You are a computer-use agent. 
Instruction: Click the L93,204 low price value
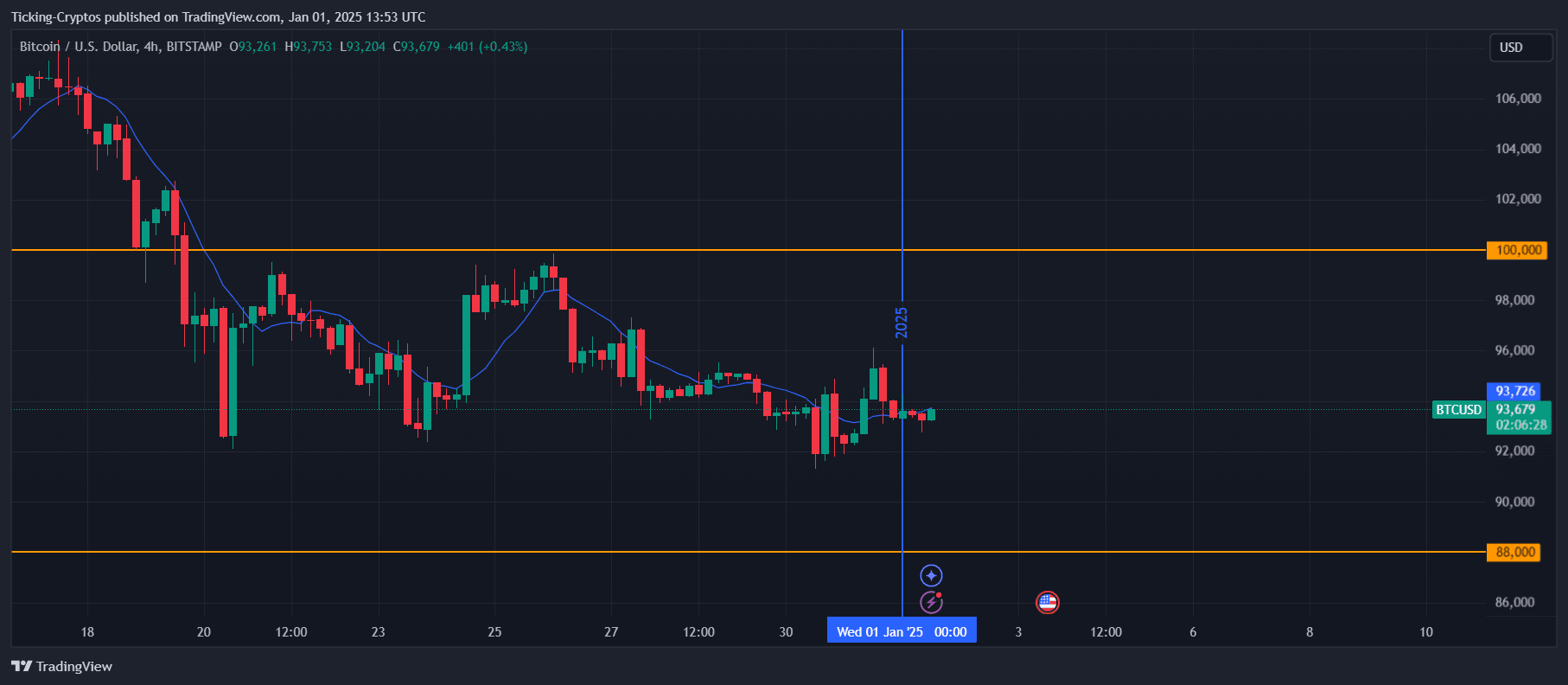point(363,47)
